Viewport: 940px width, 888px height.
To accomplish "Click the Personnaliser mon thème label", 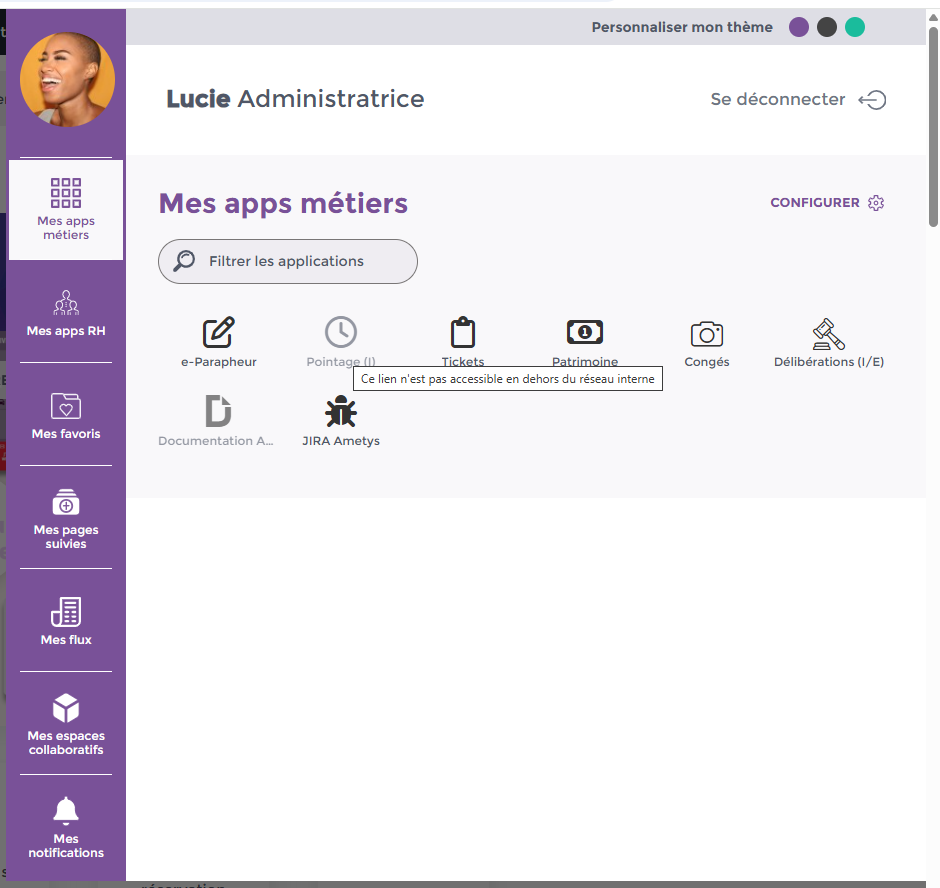I will [x=682, y=27].
